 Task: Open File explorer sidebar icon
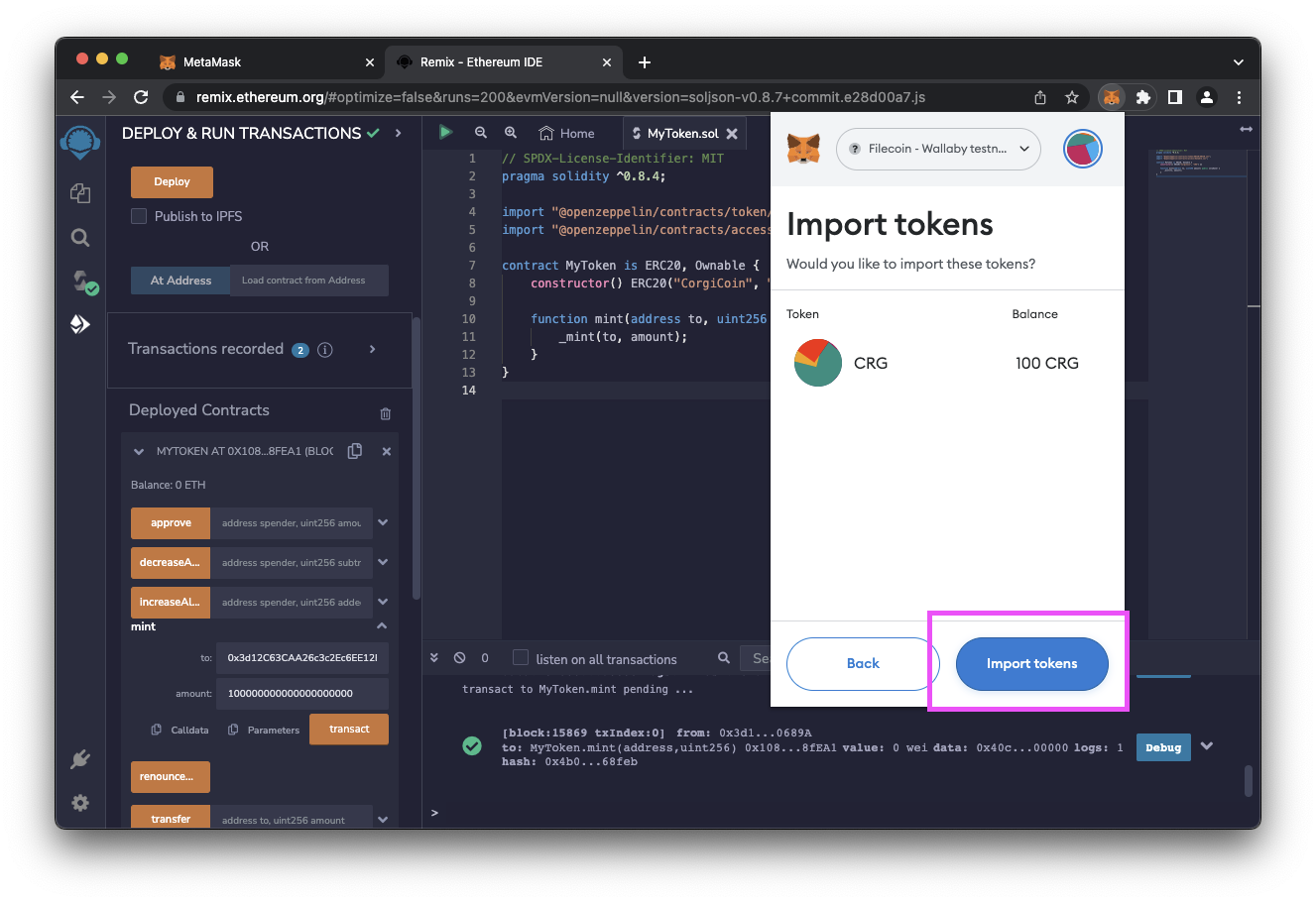click(x=80, y=193)
